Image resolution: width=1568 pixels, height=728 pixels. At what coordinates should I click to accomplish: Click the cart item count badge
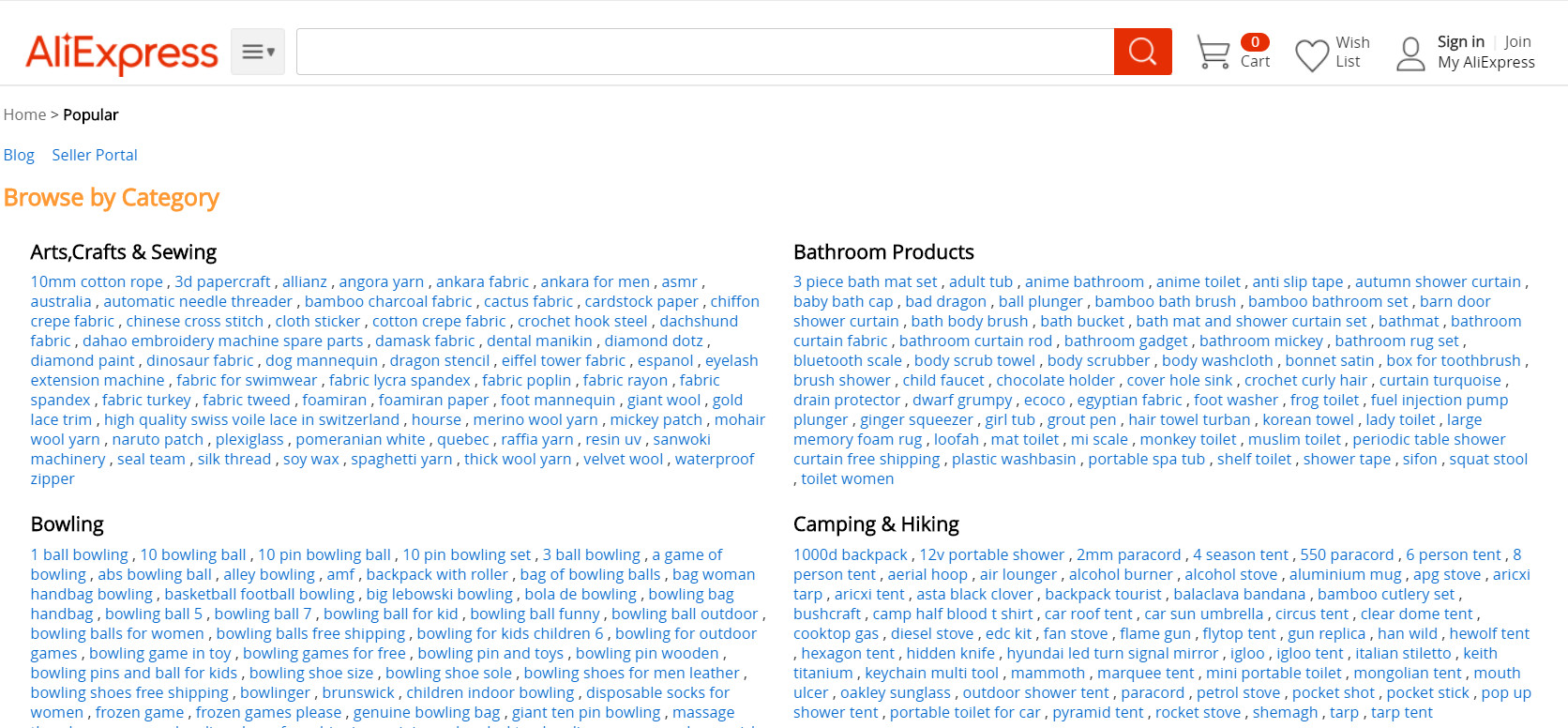[1255, 42]
